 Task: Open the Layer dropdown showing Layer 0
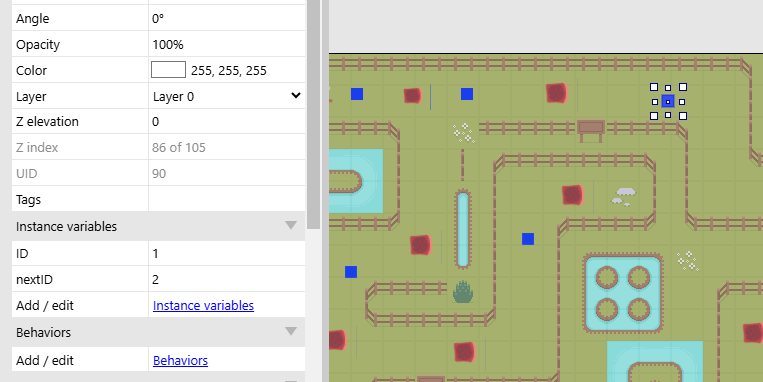(x=227, y=96)
